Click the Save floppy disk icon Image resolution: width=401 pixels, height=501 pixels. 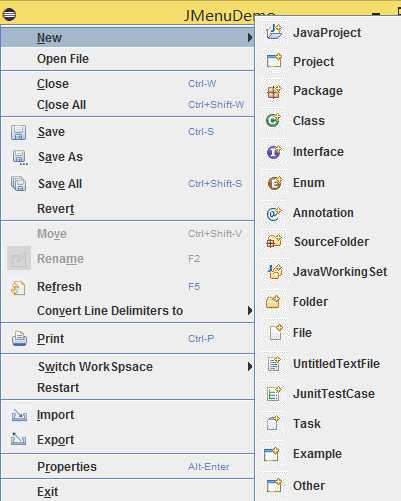click(x=18, y=132)
